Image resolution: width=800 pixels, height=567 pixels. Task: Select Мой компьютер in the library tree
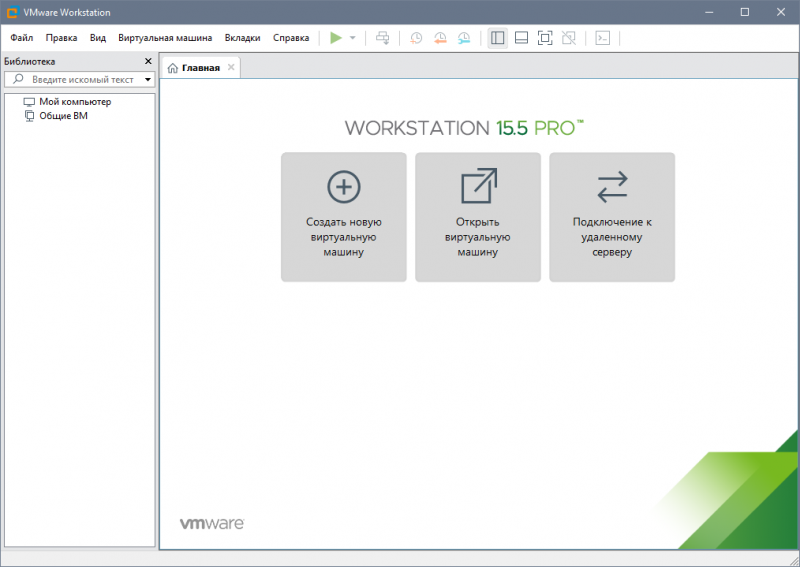coord(67,102)
